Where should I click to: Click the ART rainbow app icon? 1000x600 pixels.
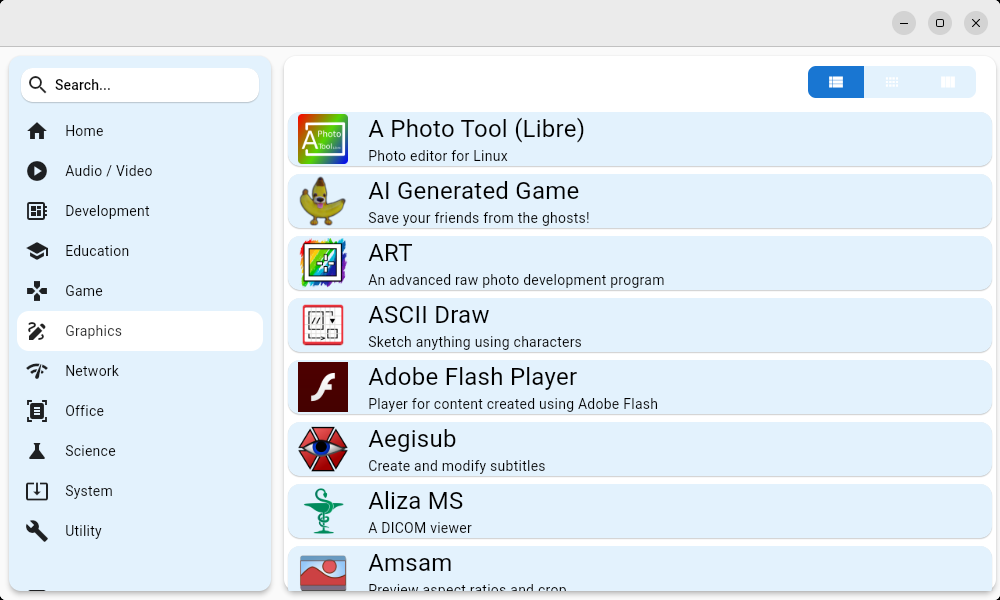(323, 263)
